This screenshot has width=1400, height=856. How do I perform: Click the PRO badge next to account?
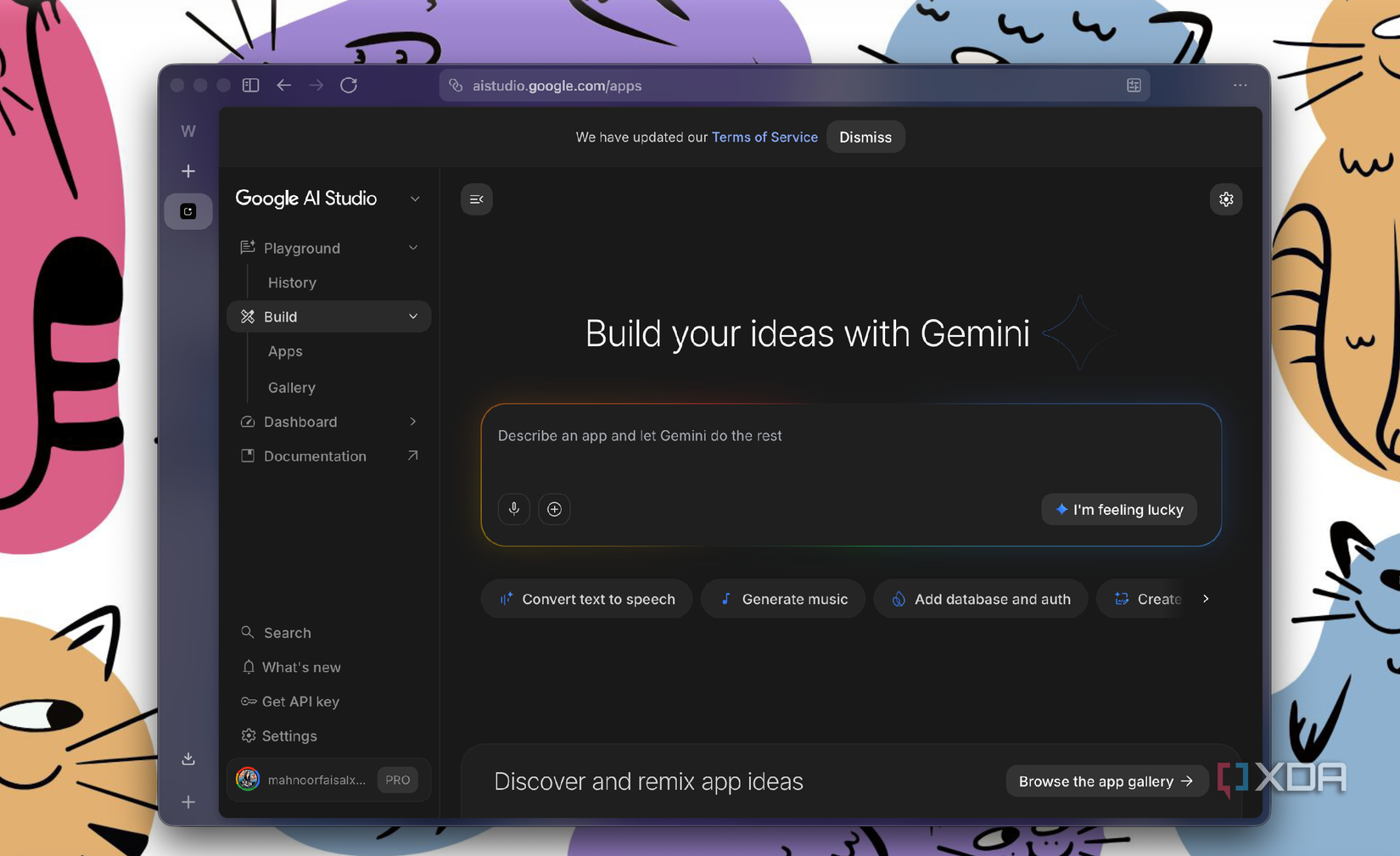(x=397, y=780)
